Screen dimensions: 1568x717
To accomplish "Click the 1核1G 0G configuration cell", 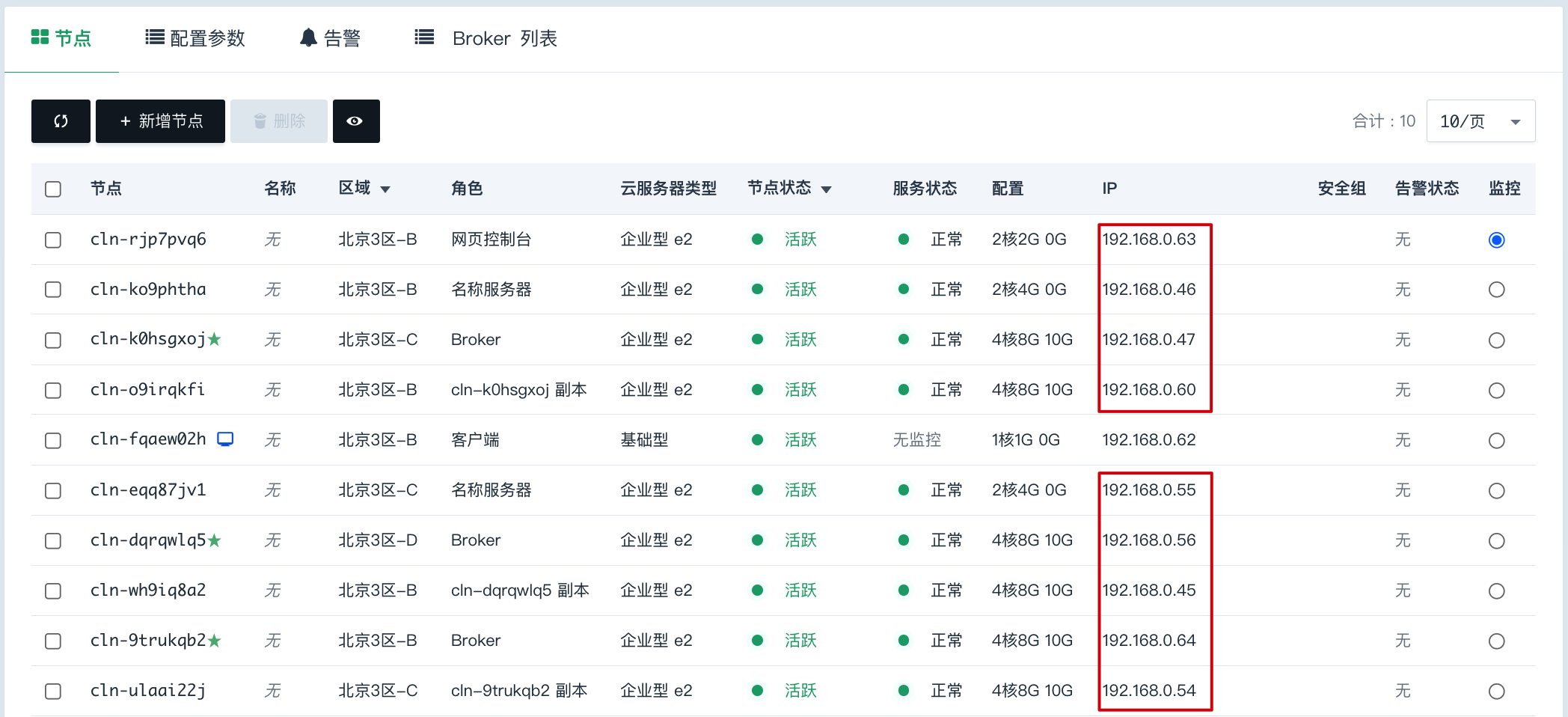I will click(x=1026, y=440).
